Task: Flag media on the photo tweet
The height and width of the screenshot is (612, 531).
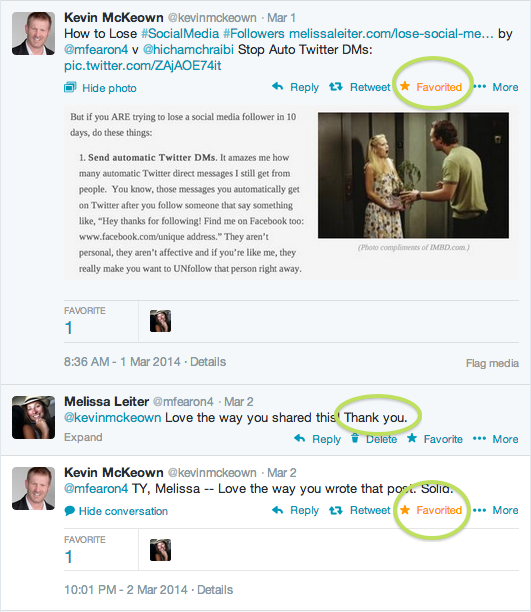Action: (492, 363)
